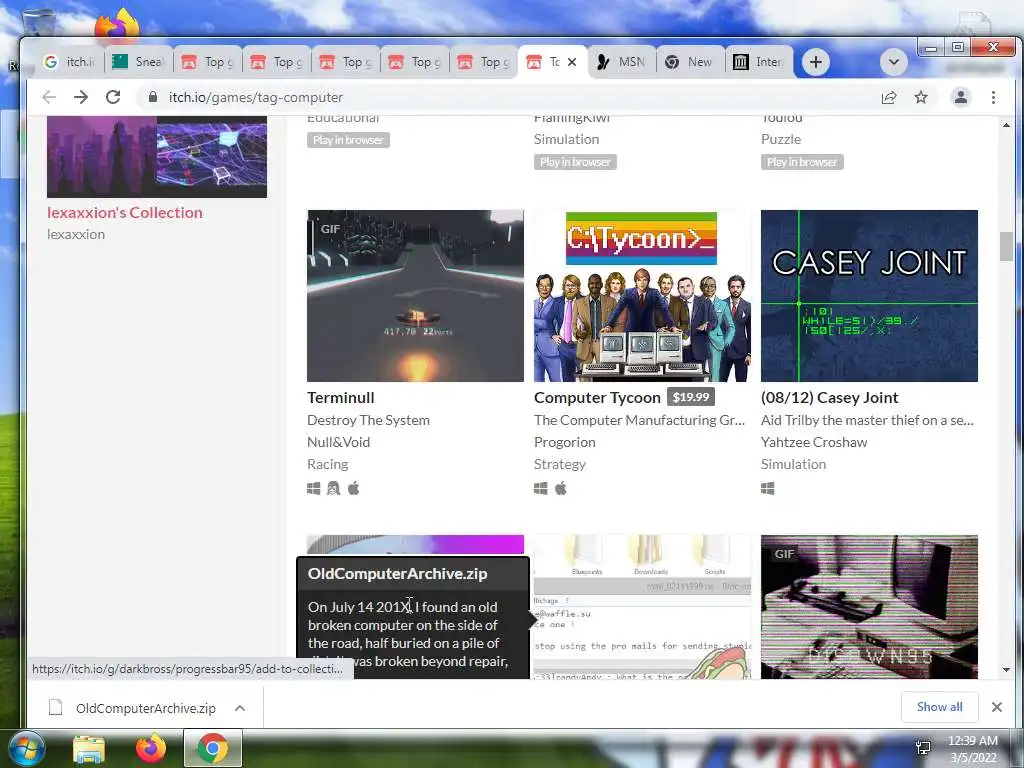
Task: Click Terminull's Apple platform icon
Action: 353,488
